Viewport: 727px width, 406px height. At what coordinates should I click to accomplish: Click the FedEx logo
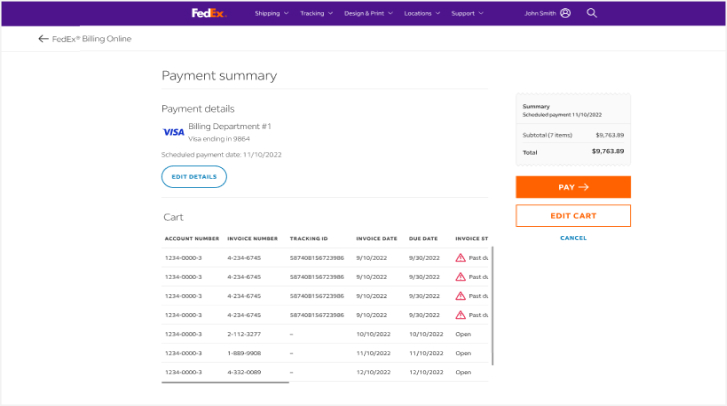(209, 13)
